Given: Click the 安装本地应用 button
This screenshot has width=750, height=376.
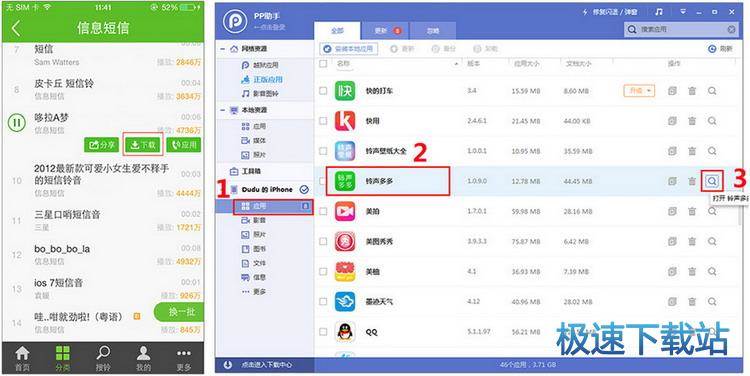Looking at the screenshot, I should tap(349, 49).
